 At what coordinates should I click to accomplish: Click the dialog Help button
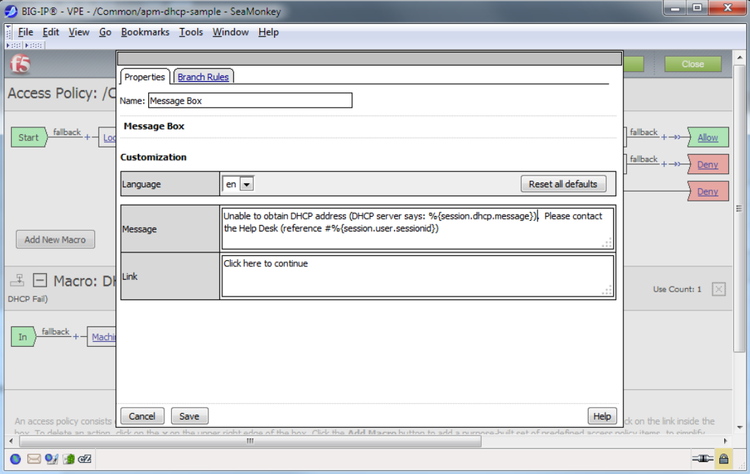point(602,416)
